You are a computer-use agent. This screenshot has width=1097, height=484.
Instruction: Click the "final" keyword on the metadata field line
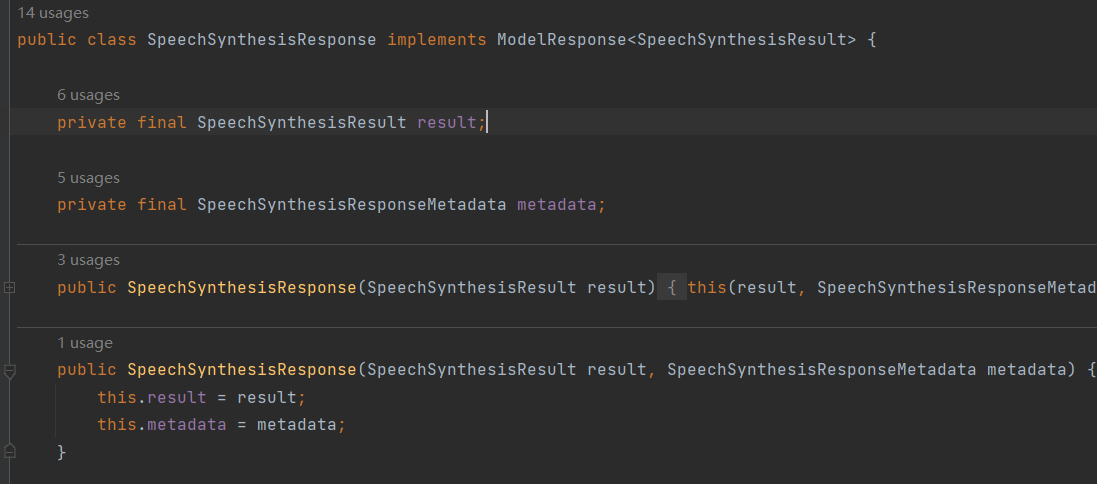click(162, 205)
